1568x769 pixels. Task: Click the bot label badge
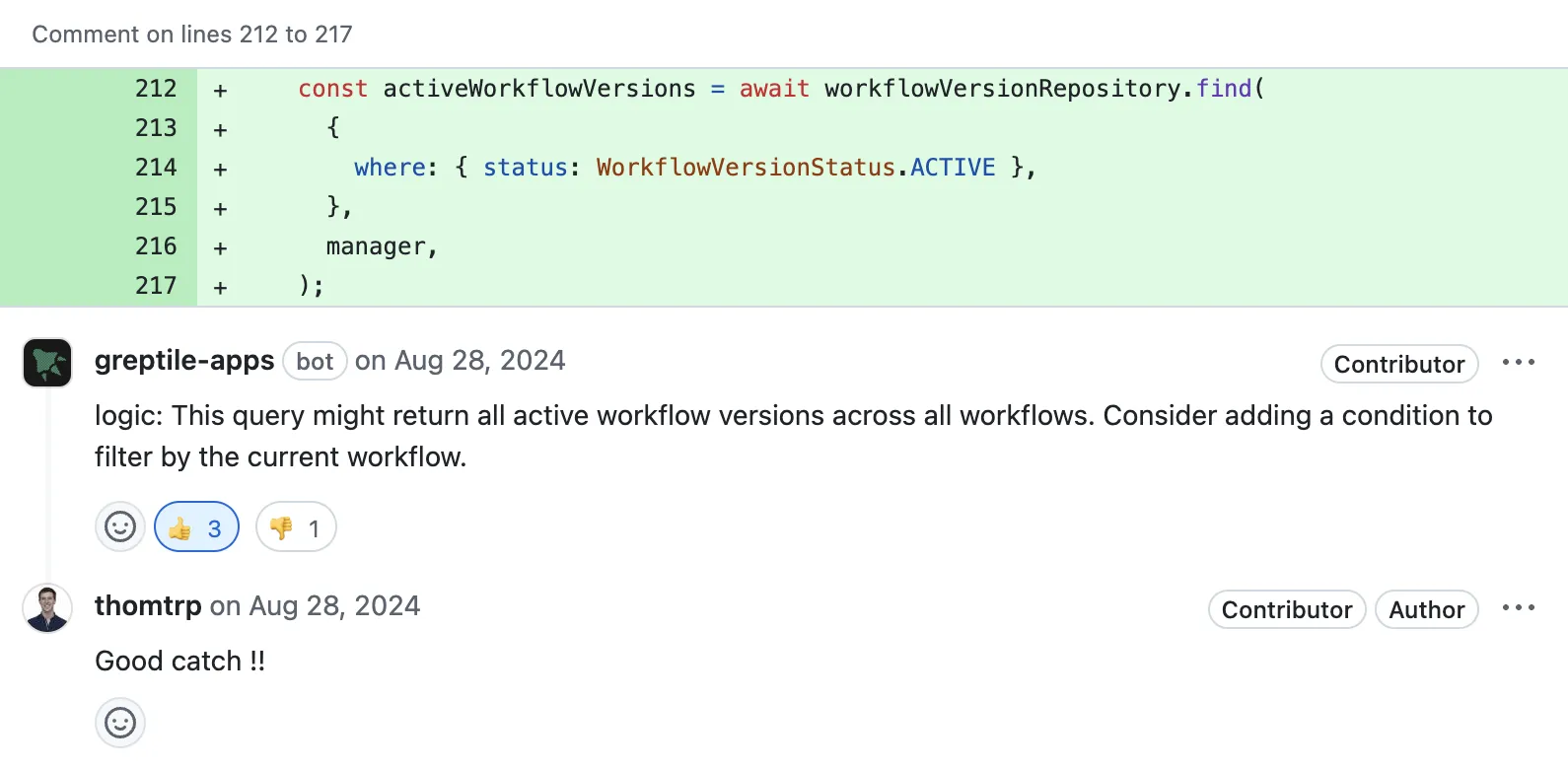click(x=315, y=361)
